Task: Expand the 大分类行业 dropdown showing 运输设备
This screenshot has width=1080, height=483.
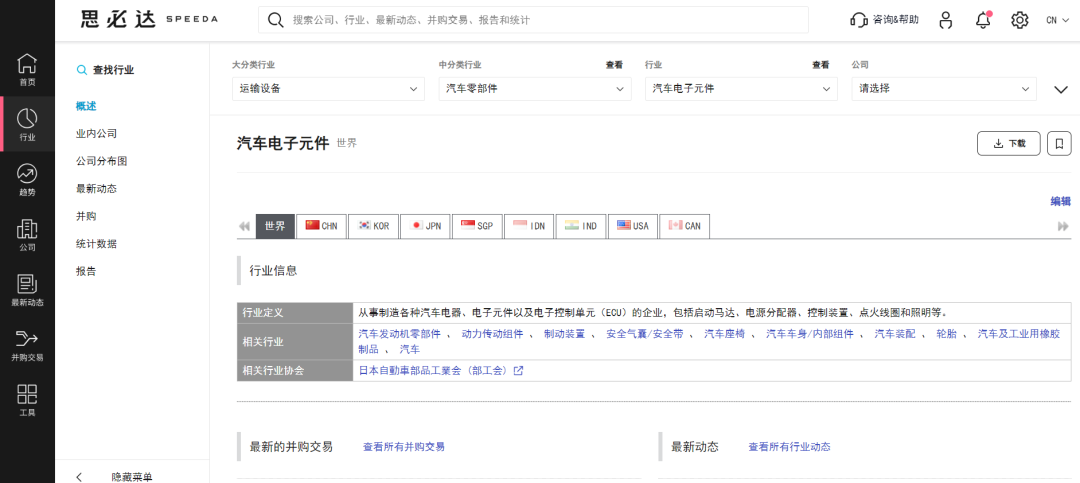Action: [328, 88]
